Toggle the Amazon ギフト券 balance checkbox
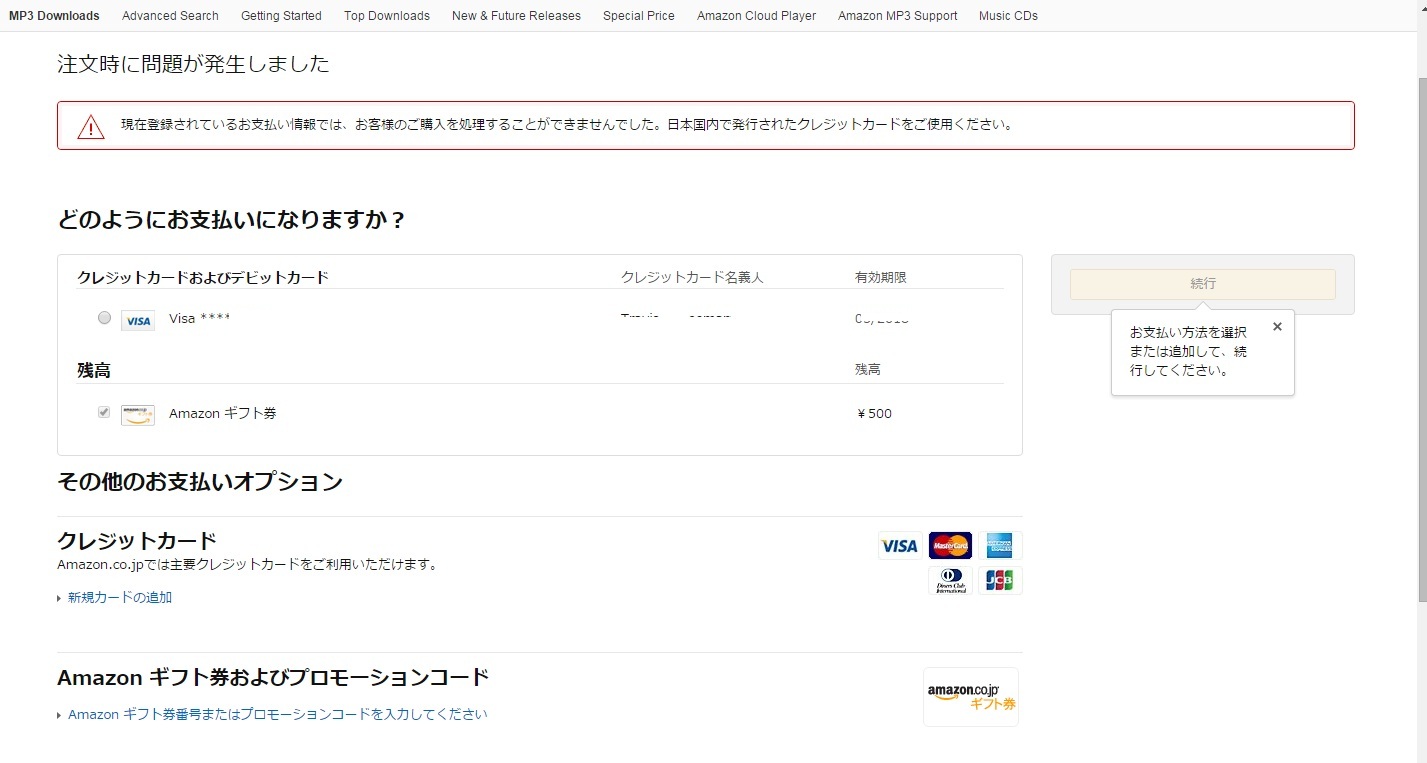 104,412
